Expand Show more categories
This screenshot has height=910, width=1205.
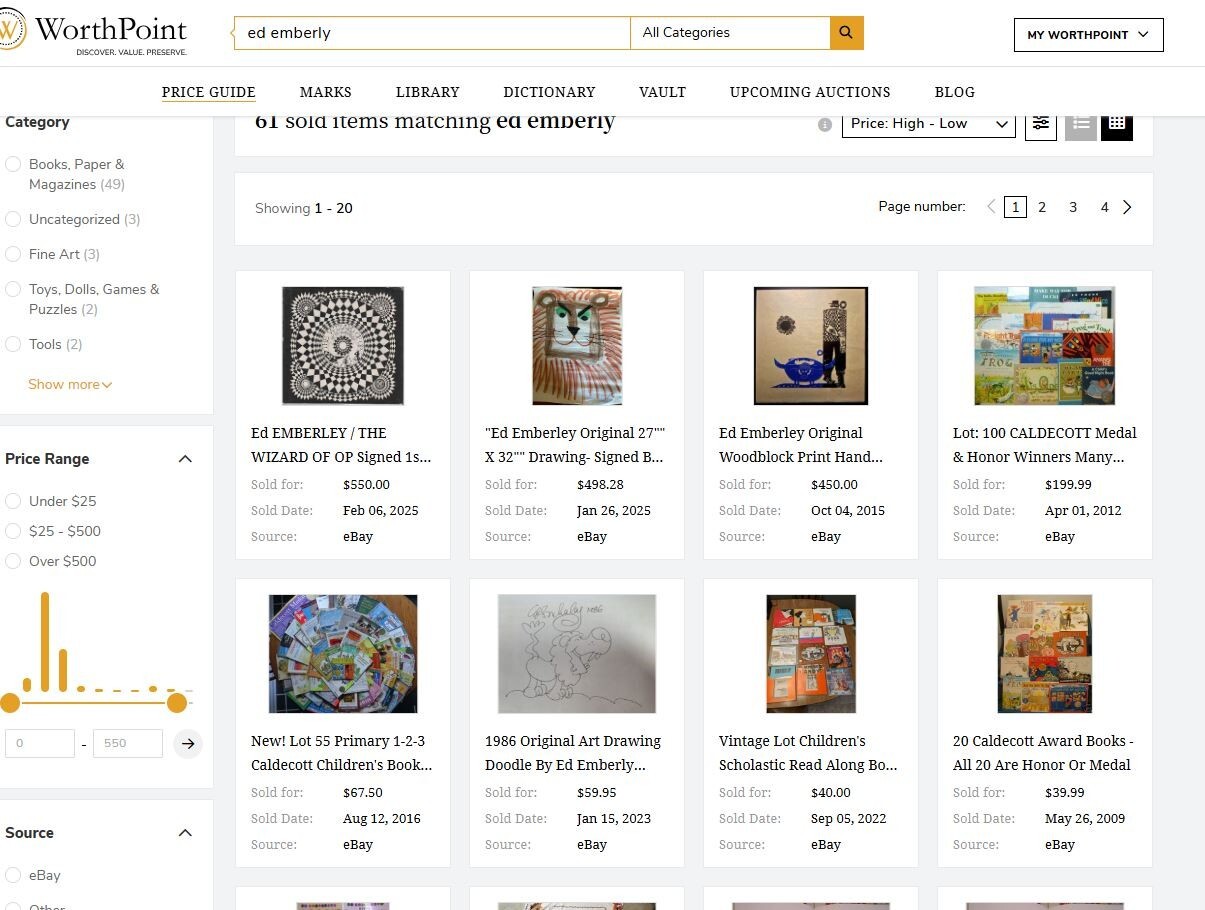70,384
